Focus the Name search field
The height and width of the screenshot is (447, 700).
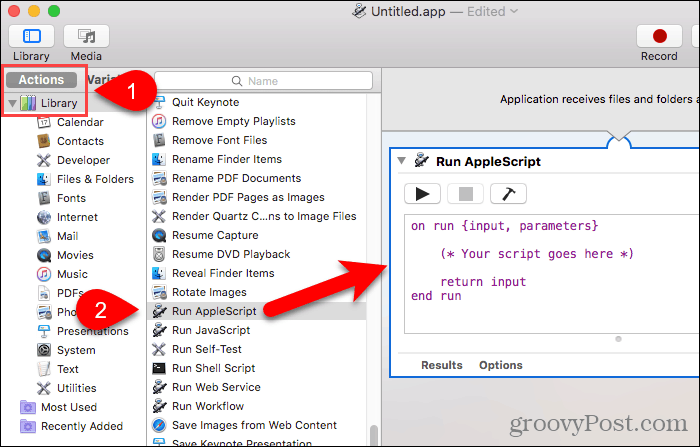[263, 81]
